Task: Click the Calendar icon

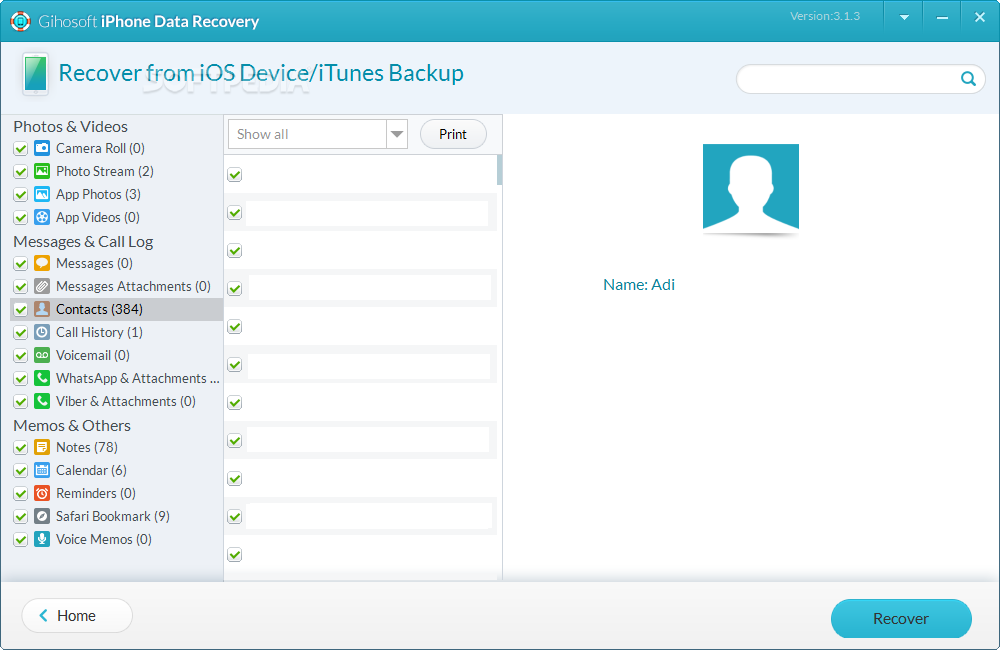Action: [x=42, y=470]
